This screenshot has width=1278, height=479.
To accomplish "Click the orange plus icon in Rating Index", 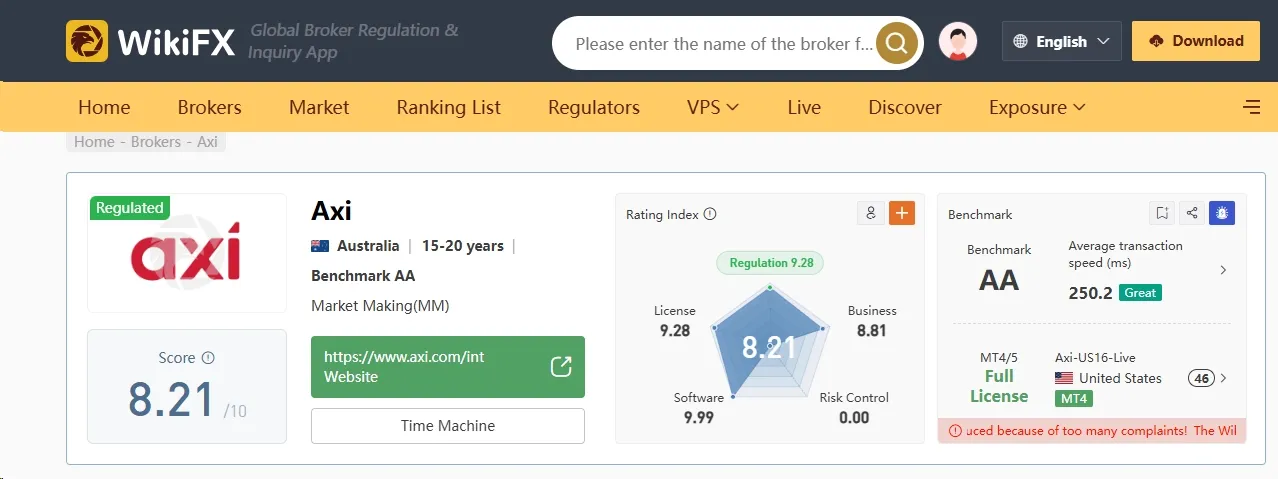I will pos(902,213).
